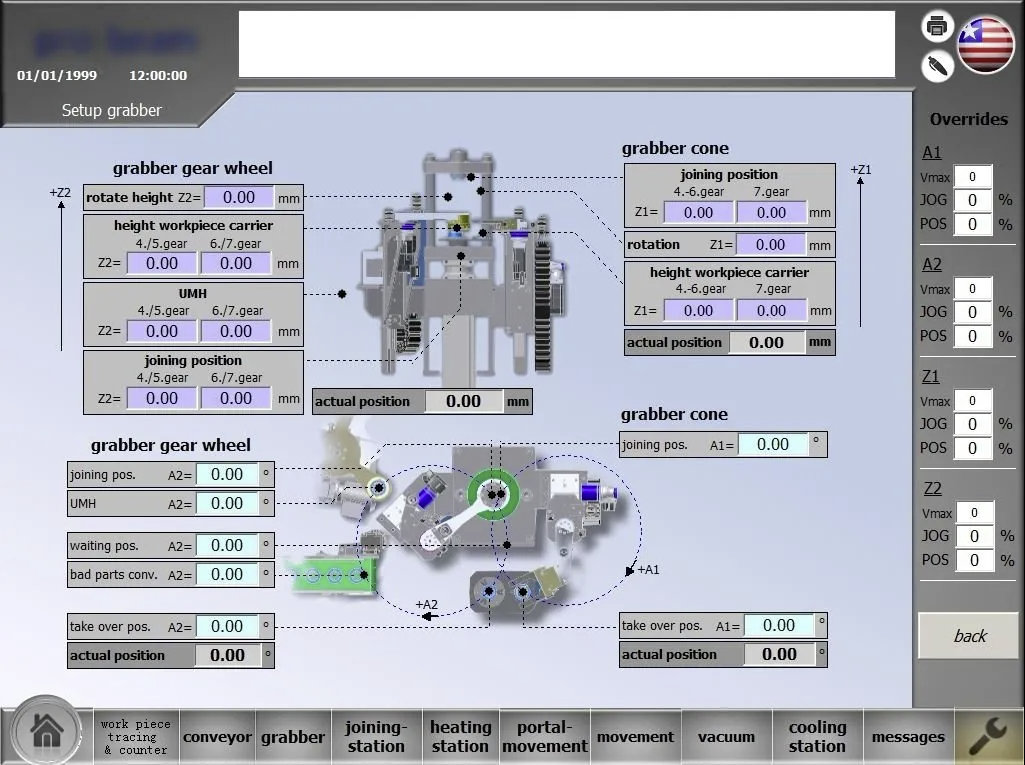Click grabber cone rotation Z1 field
The width and height of the screenshot is (1025, 765).
[770, 244]
